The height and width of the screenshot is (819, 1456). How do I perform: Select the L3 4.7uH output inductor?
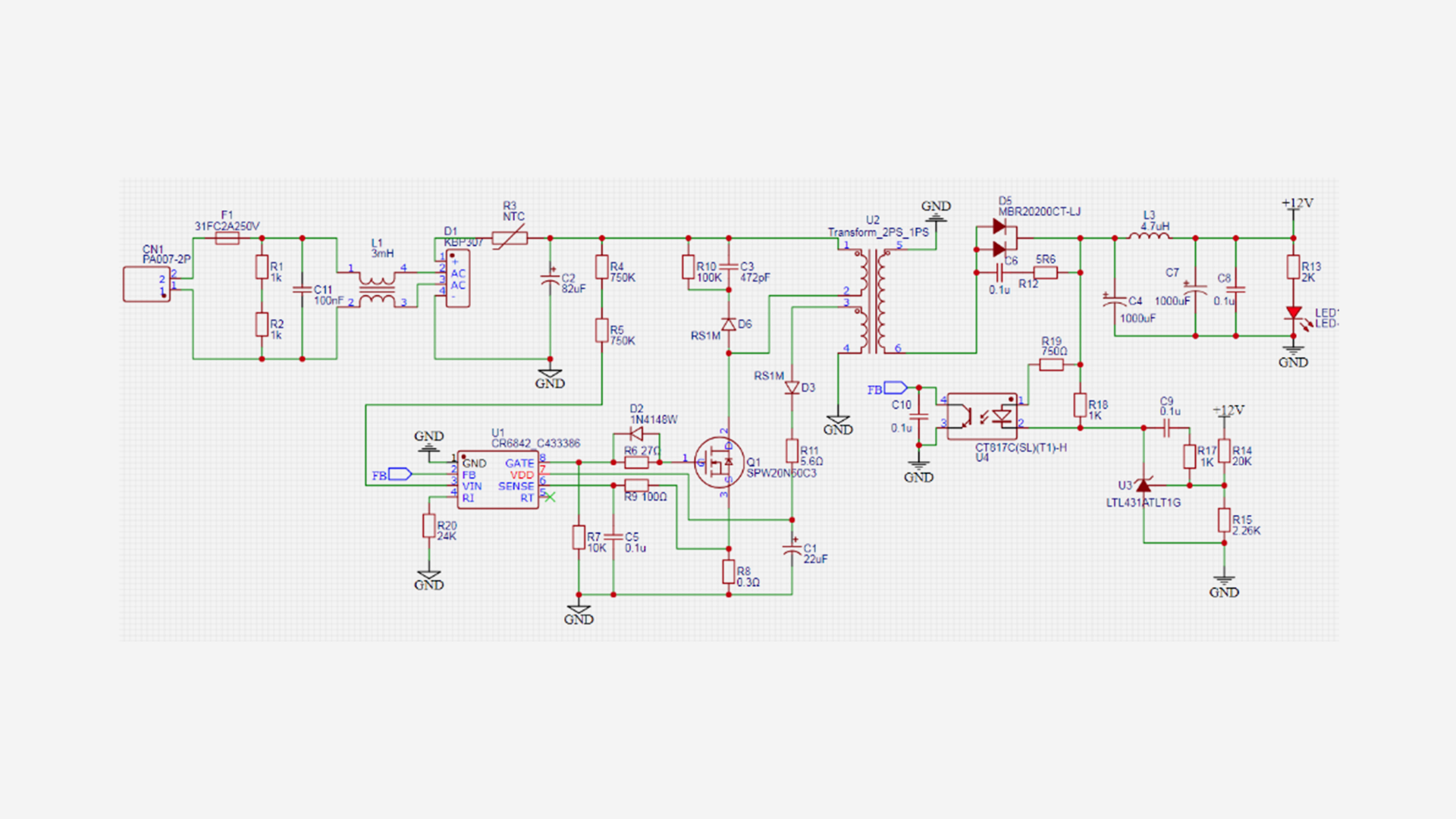1149,237
